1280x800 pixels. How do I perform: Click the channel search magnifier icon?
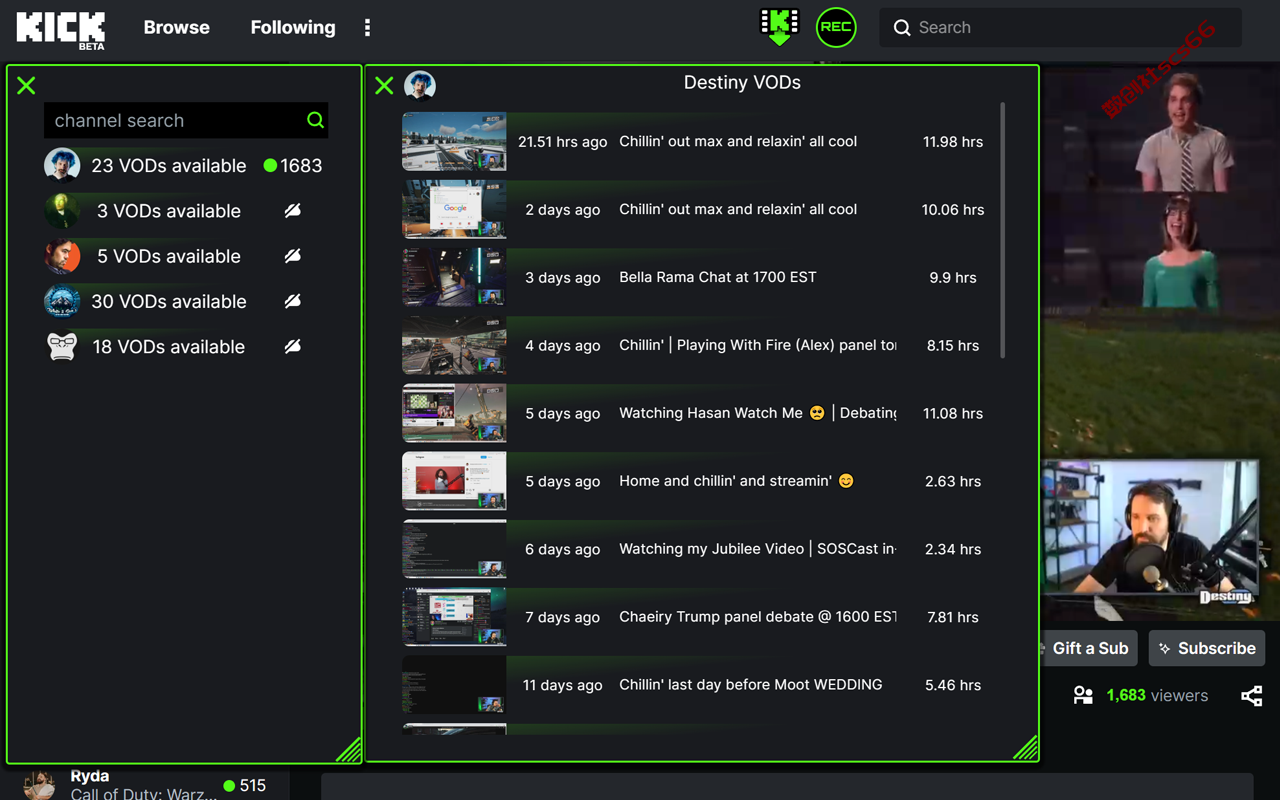(x=315, y=120)
